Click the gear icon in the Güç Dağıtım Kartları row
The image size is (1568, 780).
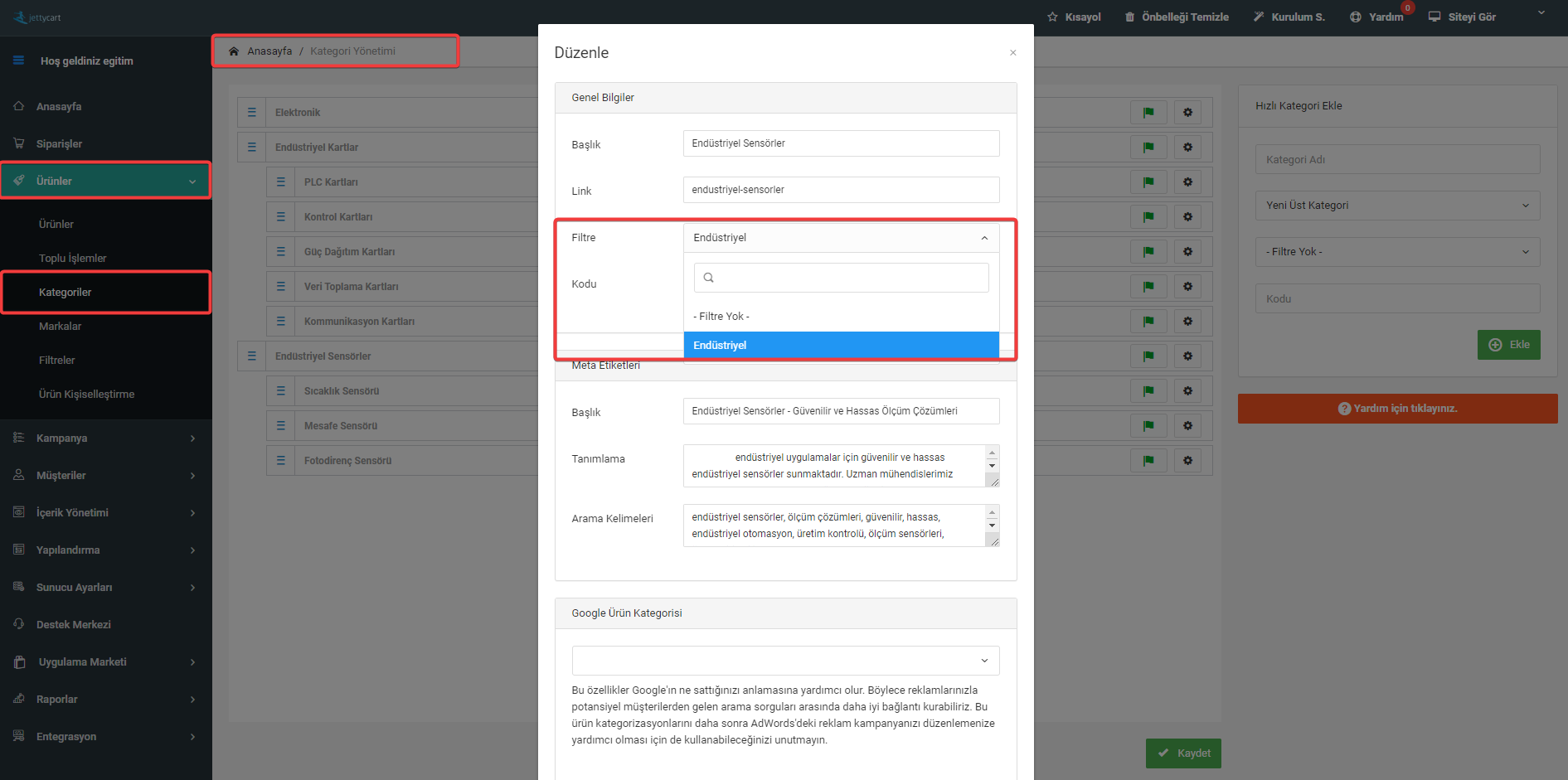(x=1188, y=252)
